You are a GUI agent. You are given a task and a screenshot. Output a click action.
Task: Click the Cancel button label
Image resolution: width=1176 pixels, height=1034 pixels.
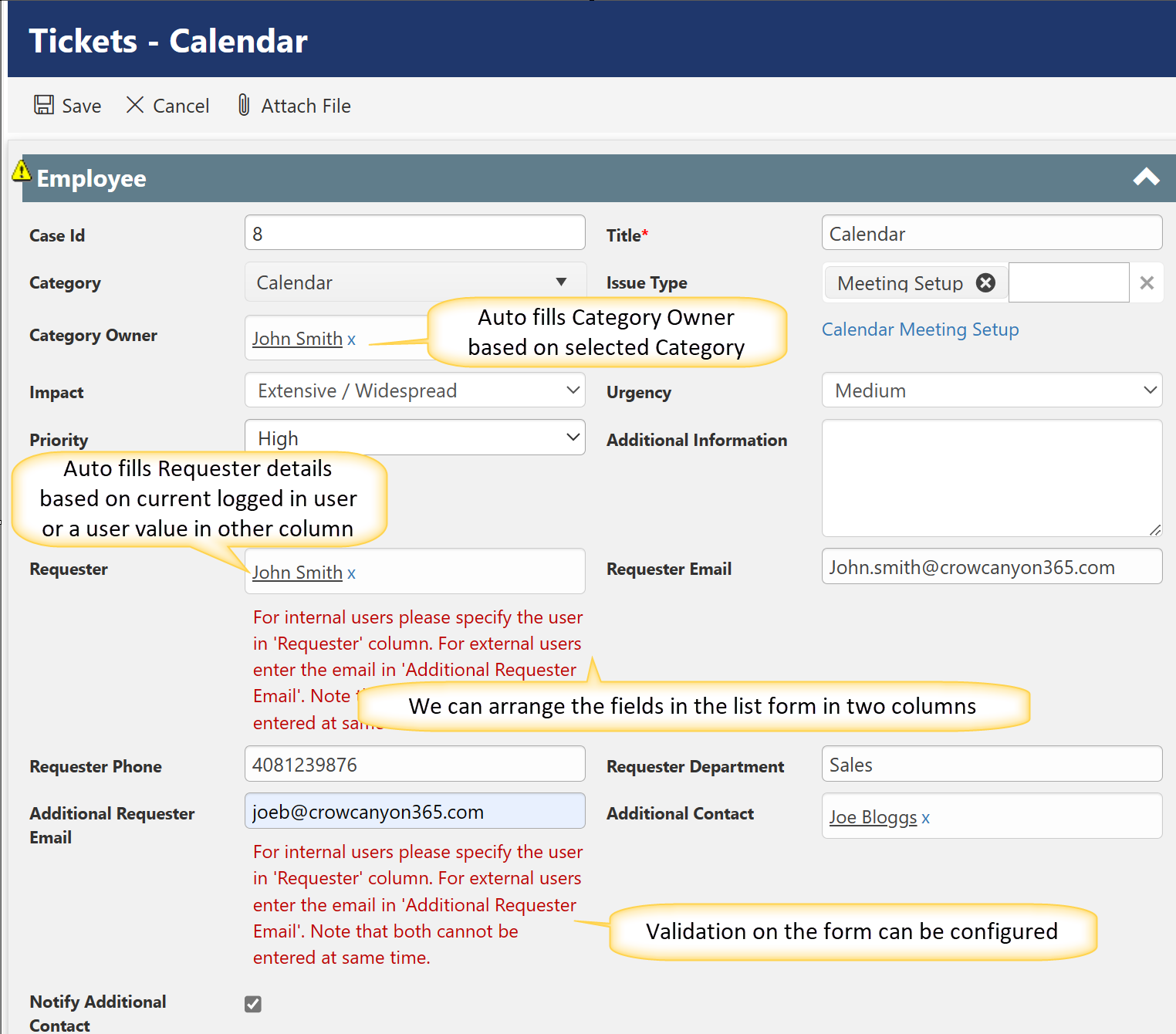click(x=181, y=106)
